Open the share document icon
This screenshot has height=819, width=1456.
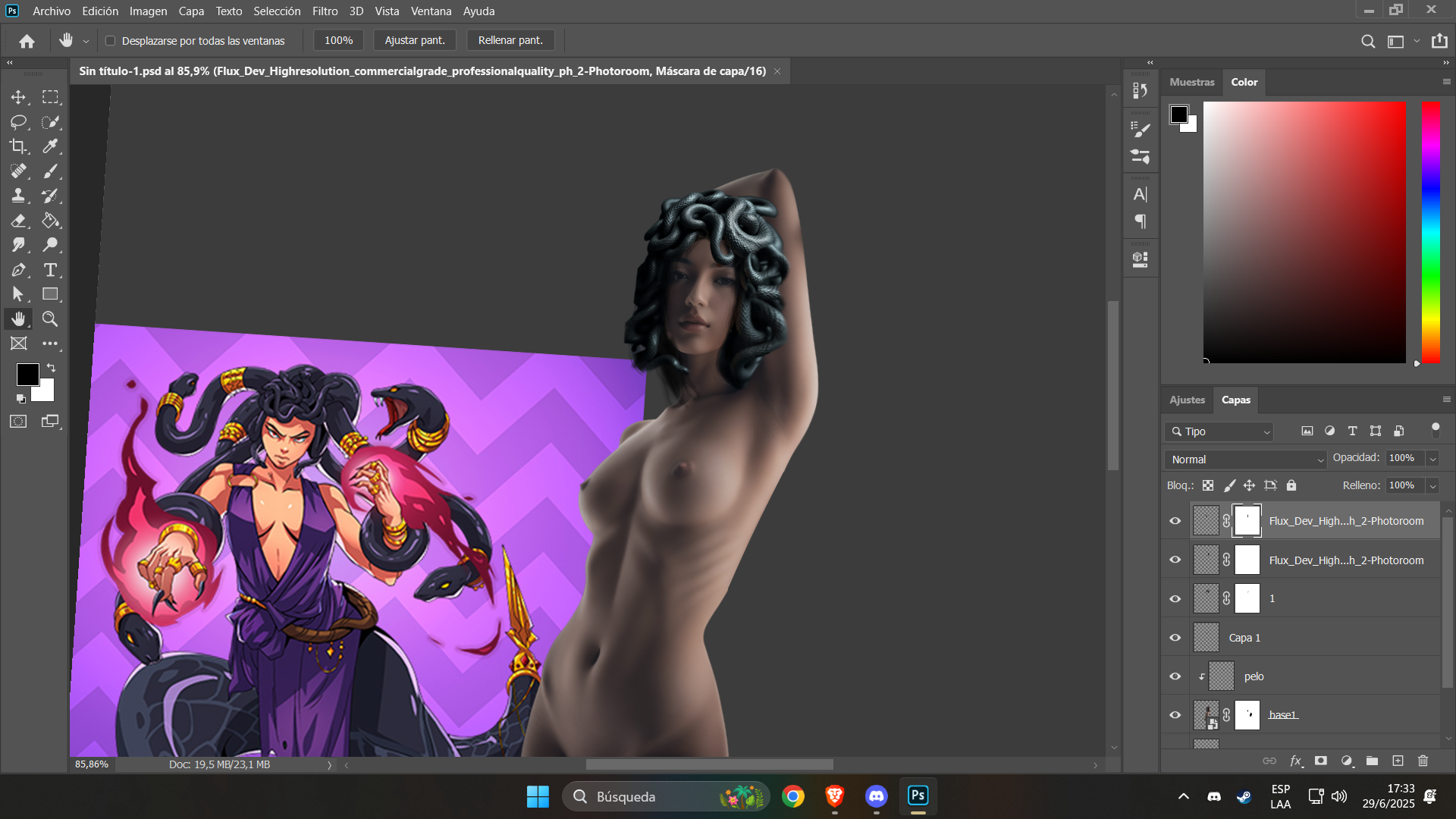coord(1439,41)
